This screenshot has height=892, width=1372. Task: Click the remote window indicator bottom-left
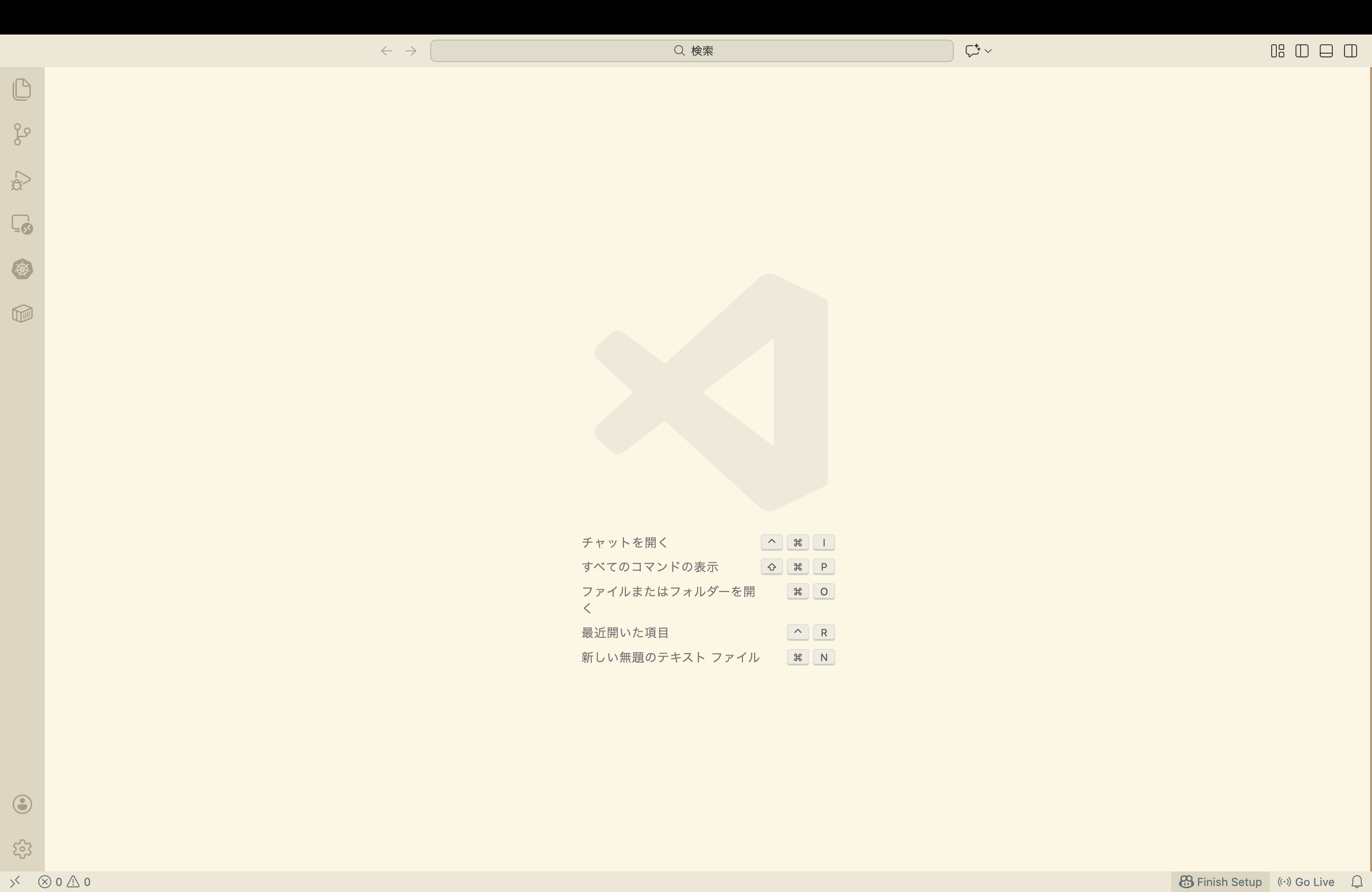(15, 882)
